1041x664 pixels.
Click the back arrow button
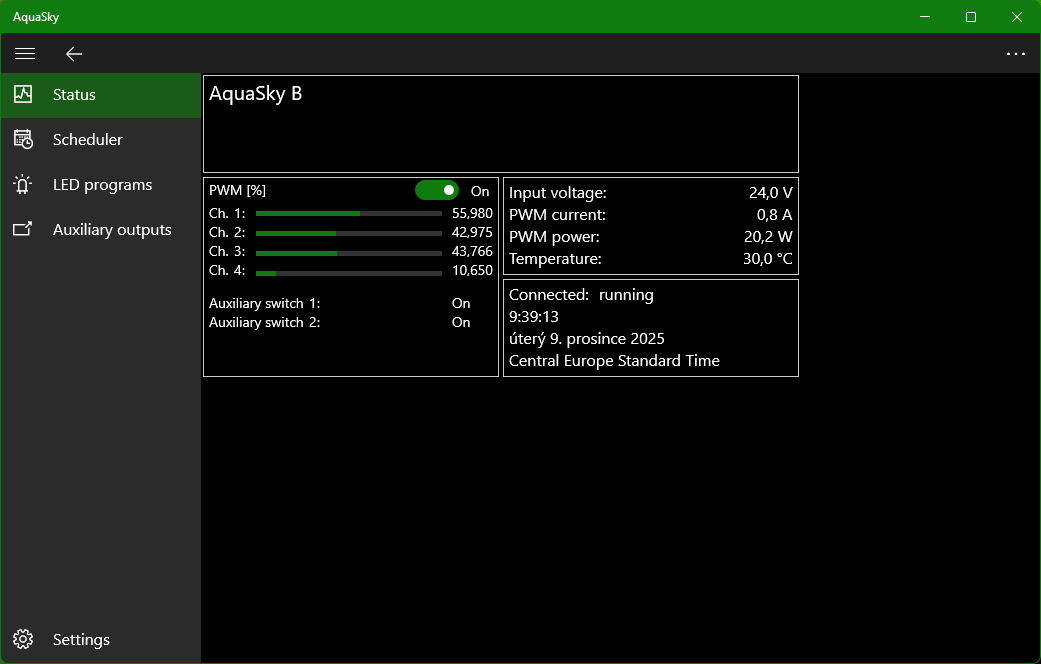tap(73, 54)
